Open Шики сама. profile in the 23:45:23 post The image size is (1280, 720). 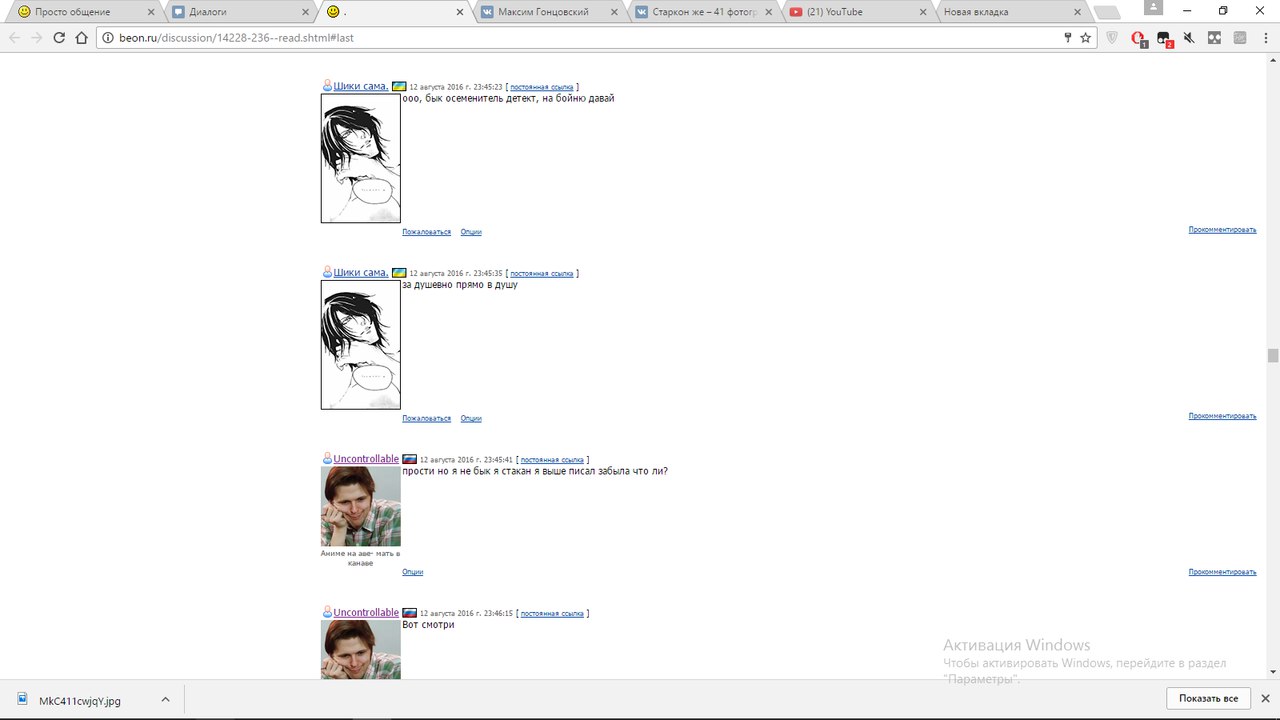pos(361,86)
